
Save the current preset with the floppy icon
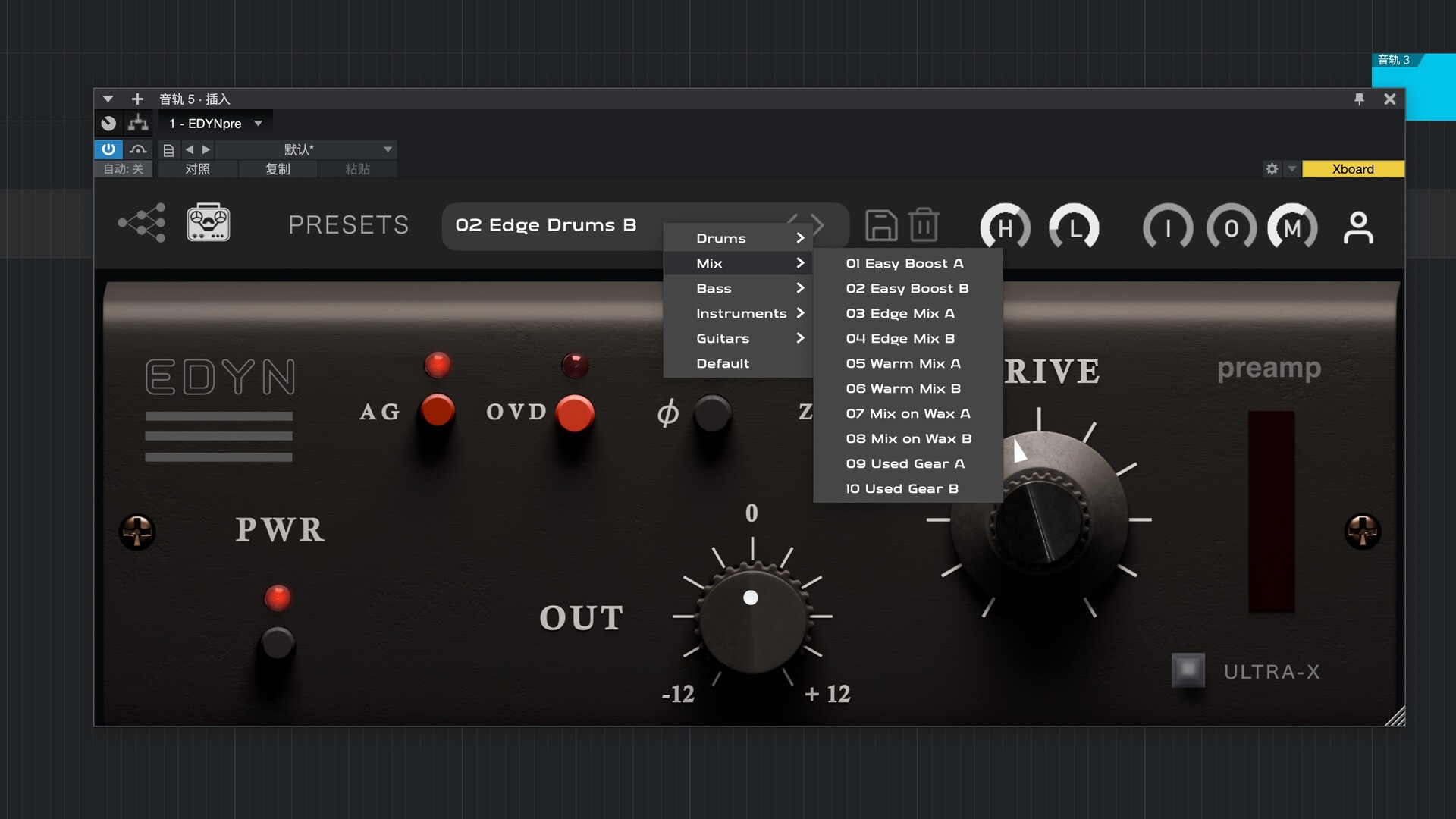pos(880,226)
